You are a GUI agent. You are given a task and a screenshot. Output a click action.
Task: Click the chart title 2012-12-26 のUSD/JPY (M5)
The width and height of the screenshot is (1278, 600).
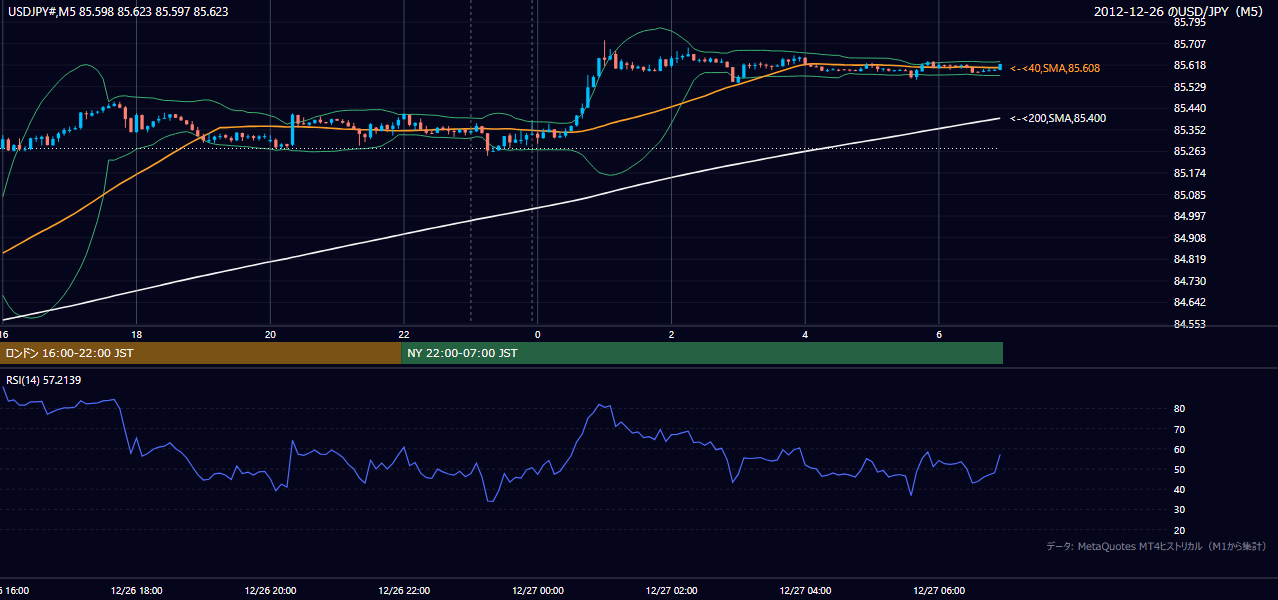pos(1179,12)
